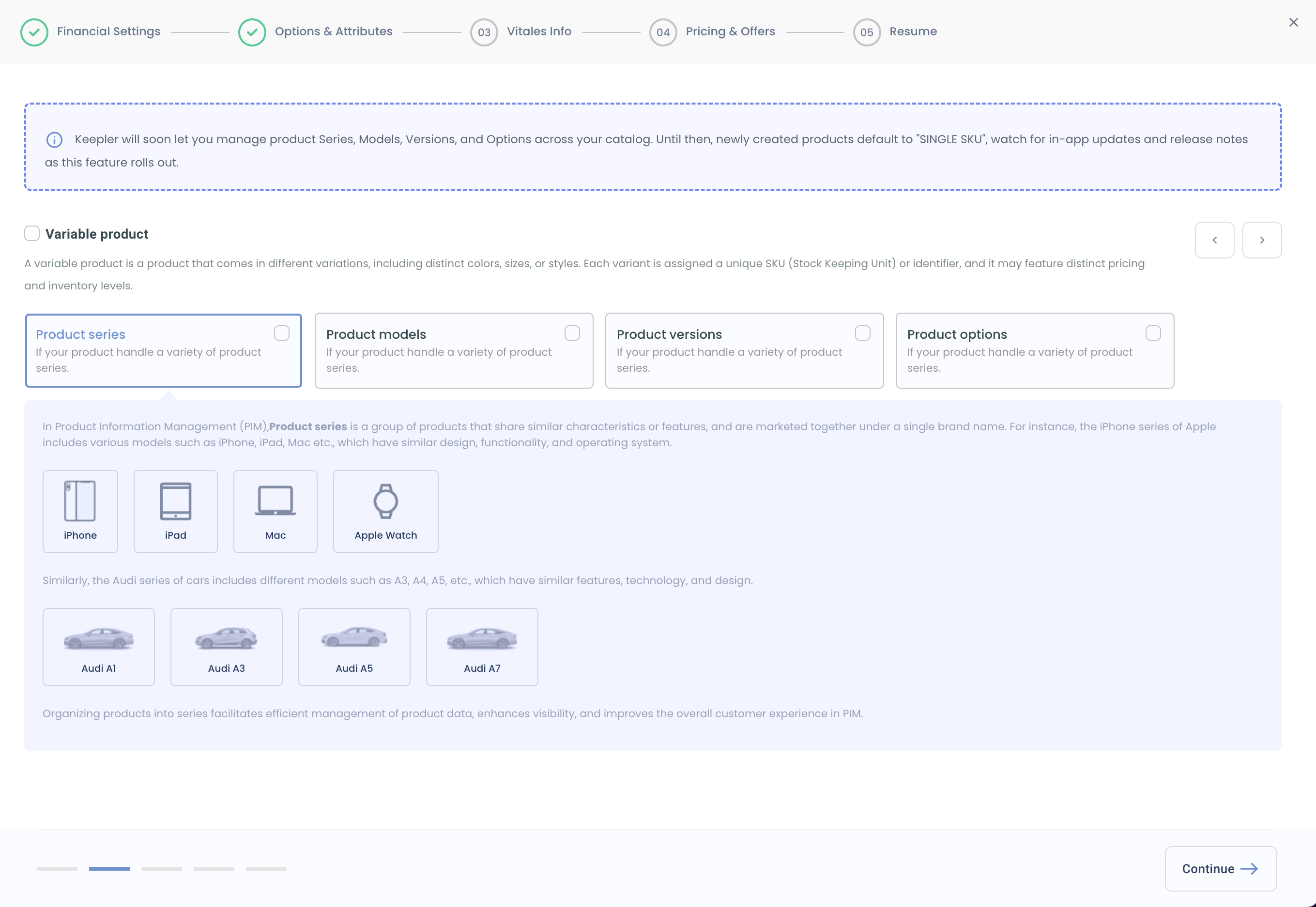
Task: Click the Continue button
Action: (x=1220, y=868)
